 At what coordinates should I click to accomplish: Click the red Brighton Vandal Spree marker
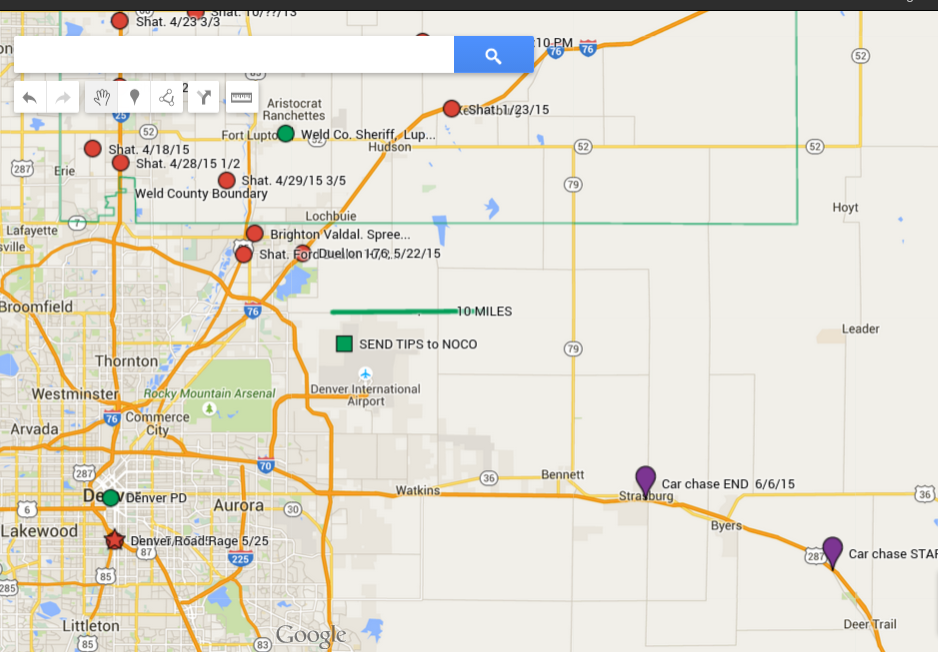[254, 234]
